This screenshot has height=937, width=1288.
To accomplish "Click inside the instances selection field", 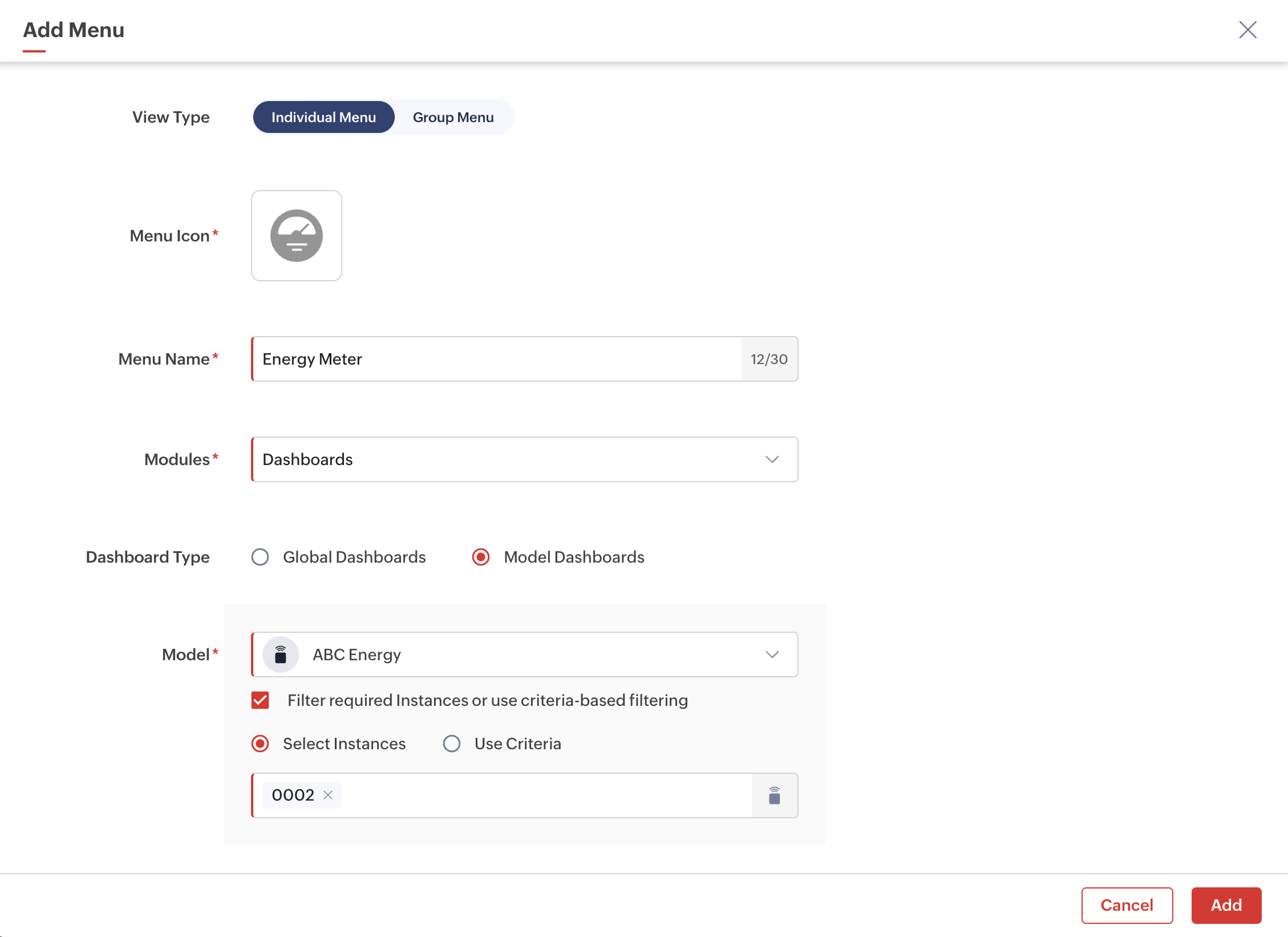I will pos(542,795).
